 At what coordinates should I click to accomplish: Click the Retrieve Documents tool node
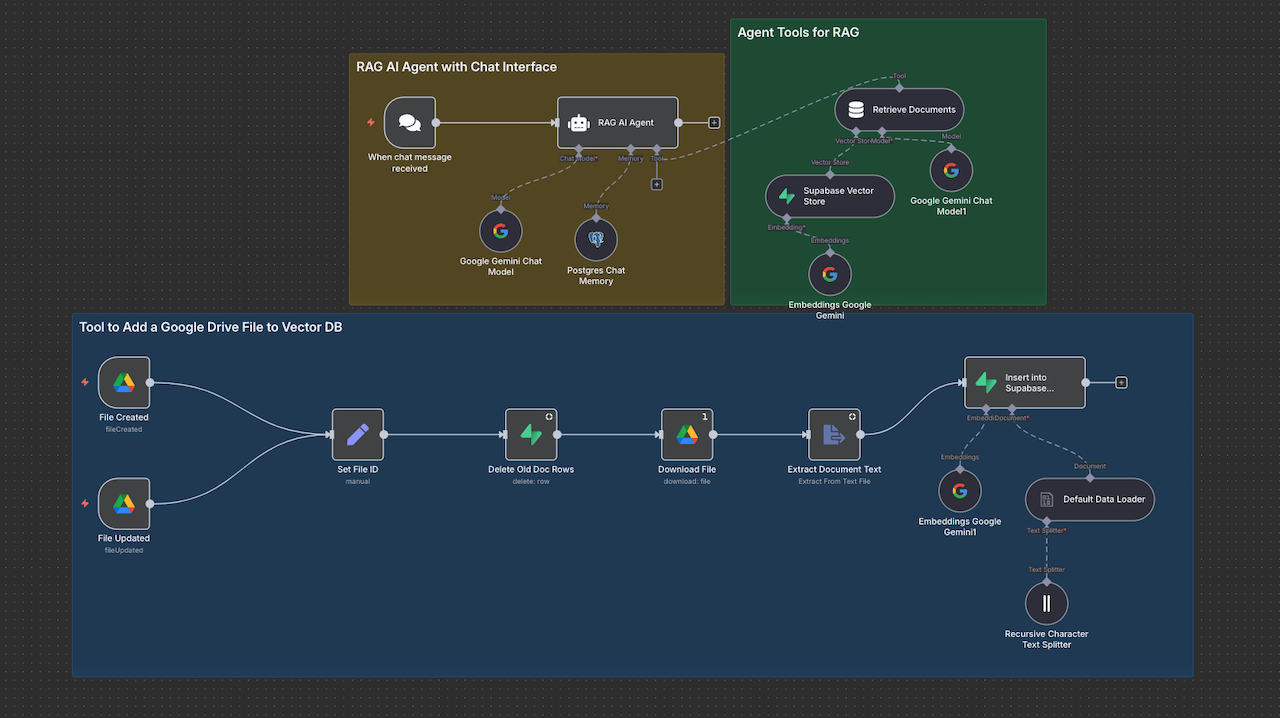[898, 109]
